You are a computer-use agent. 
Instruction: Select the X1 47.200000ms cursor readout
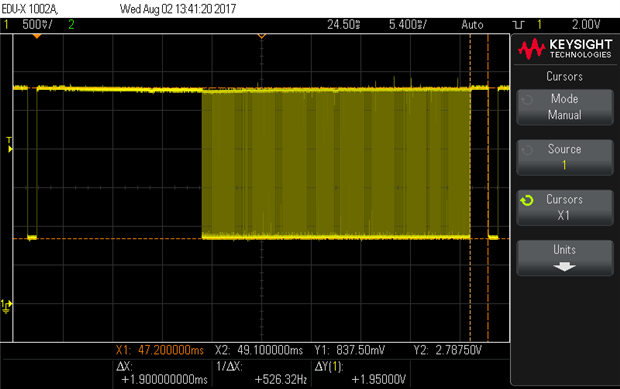pyautogui.click(x=160, y=350)
